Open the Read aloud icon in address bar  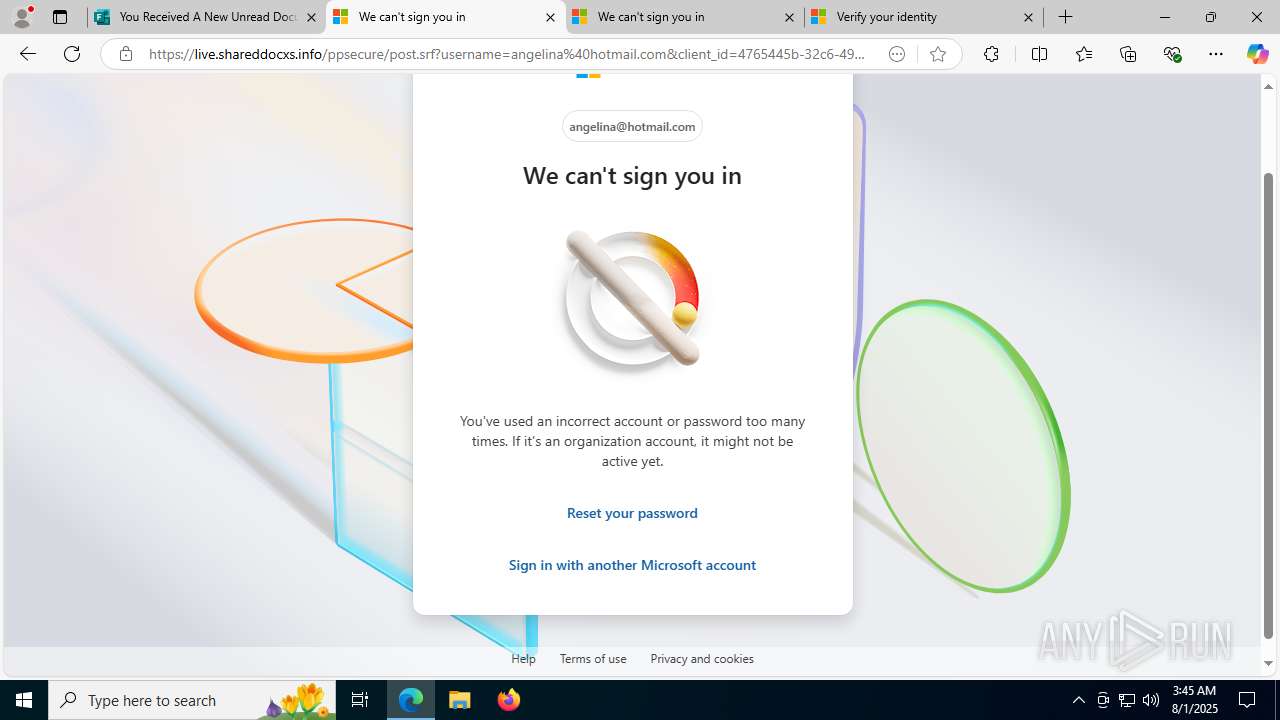click(x=897, y=54)
